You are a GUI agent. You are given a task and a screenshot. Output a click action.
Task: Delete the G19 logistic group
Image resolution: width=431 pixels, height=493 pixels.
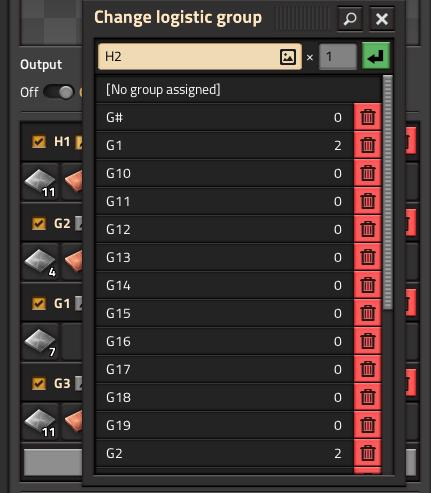tap(368, 425)
